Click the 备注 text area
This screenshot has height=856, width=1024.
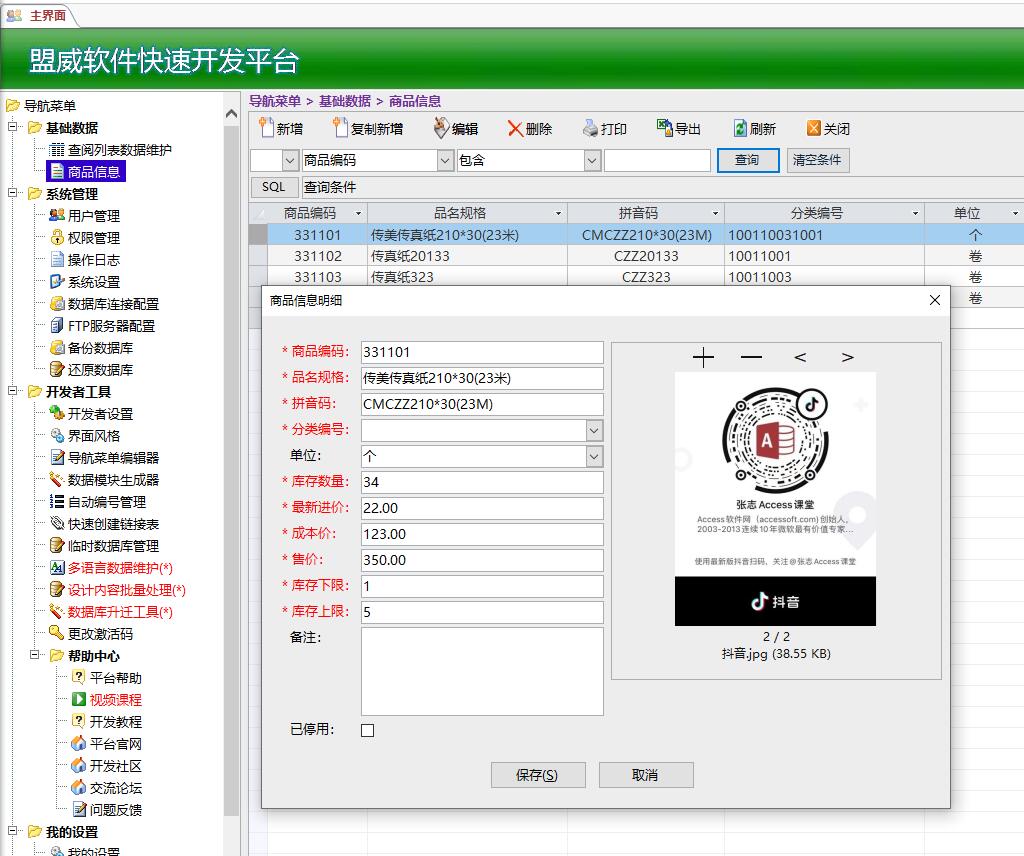coord(482,671)
